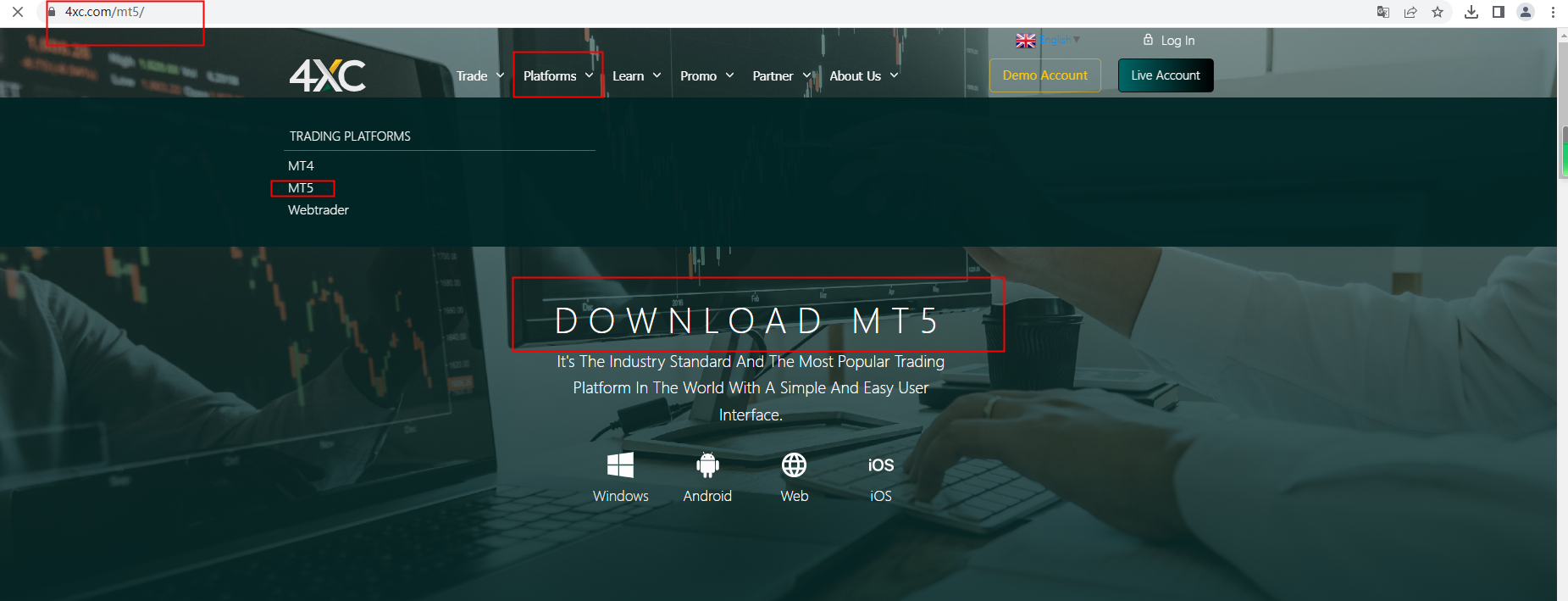This screenshot has height=601, width=1568.
Task: Select the Android robot icon
Action: coord(707,465)
